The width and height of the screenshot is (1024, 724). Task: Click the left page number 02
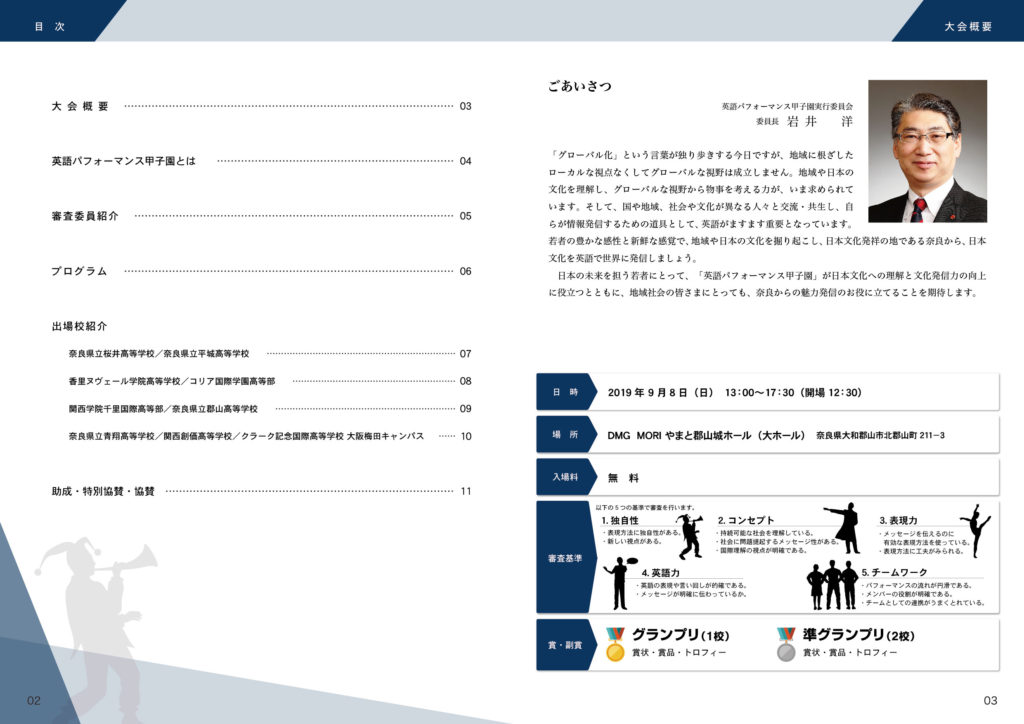pos(34,700)
